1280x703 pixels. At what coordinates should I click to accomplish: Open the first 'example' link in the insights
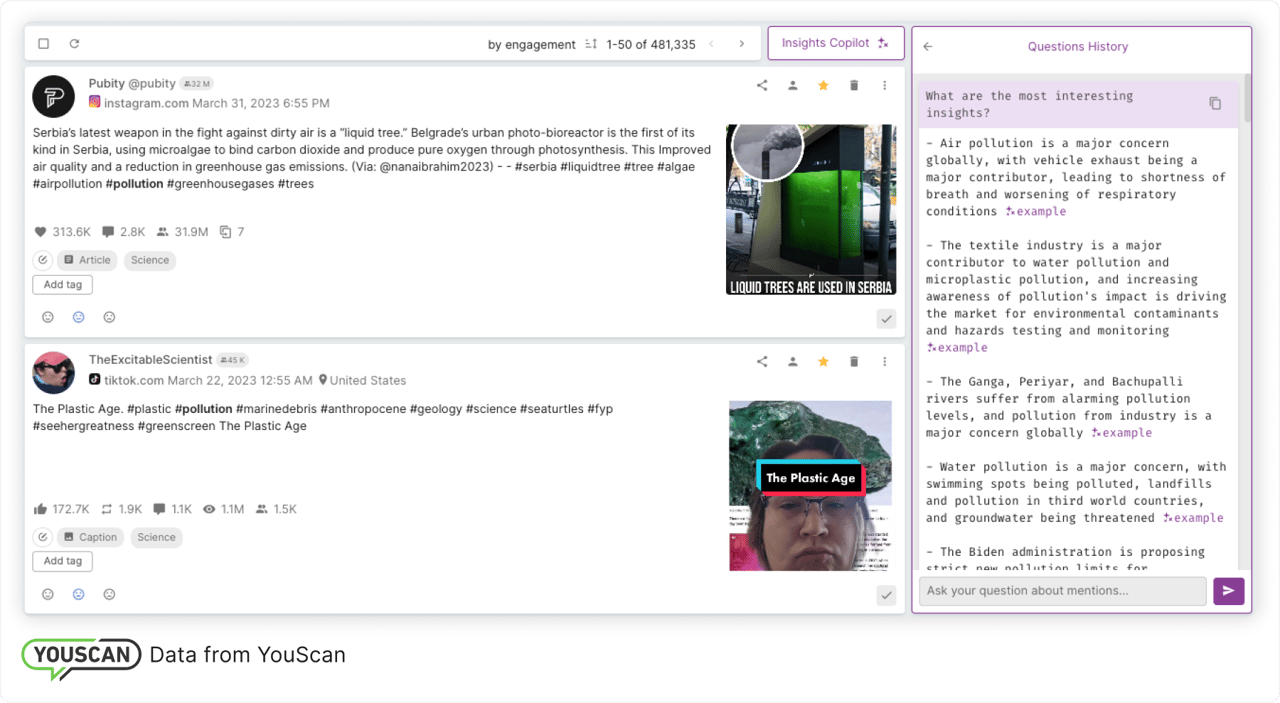point(1035,211)
